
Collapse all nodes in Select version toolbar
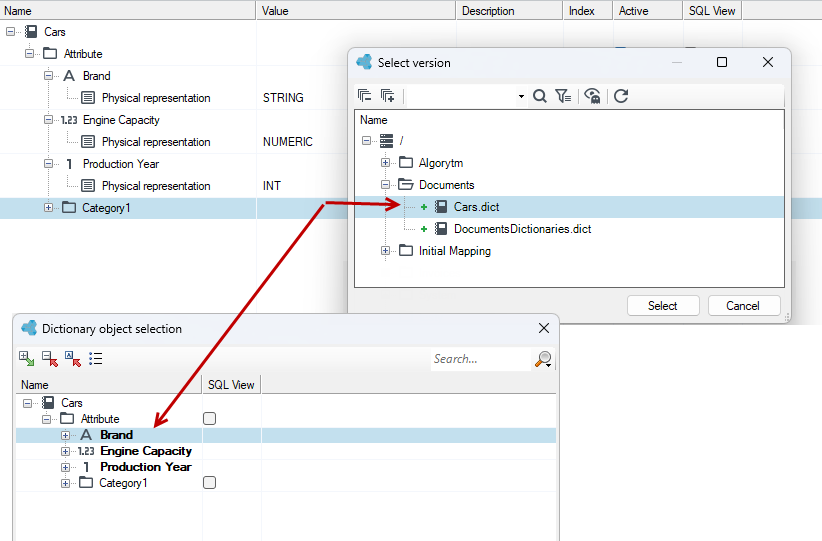[x=364, y=96]
